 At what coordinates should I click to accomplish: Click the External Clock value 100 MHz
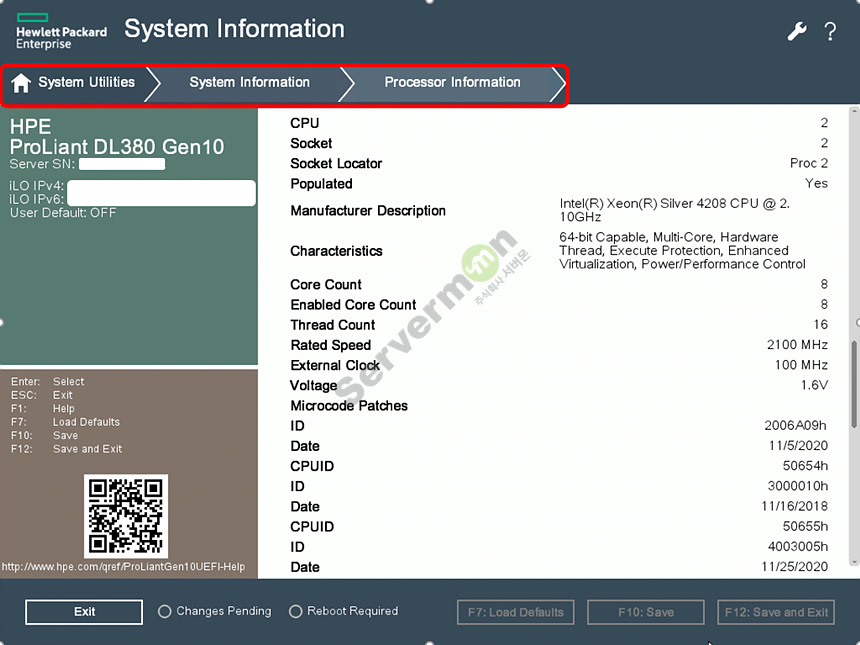point(801,365)
